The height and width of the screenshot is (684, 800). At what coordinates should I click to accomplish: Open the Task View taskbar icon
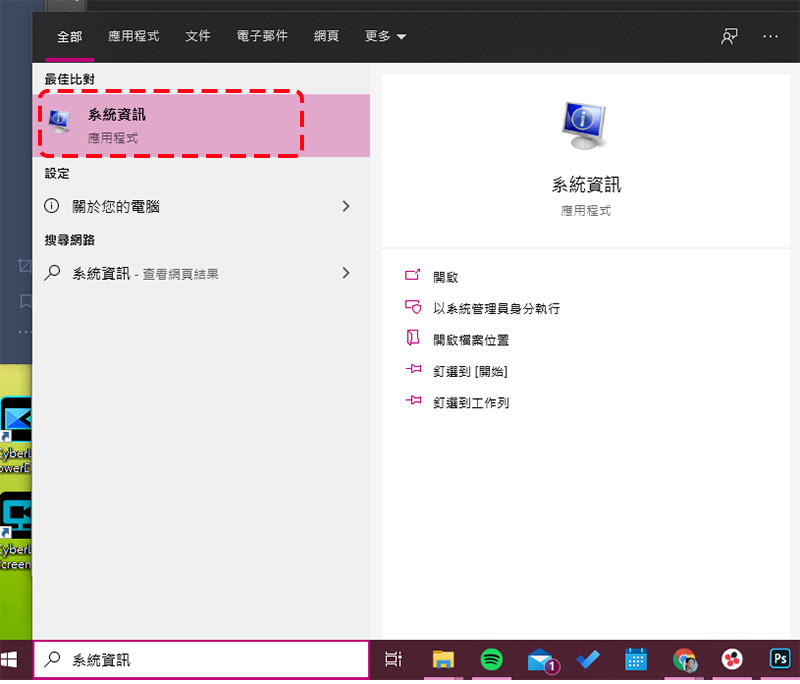[x=393, y=660]
